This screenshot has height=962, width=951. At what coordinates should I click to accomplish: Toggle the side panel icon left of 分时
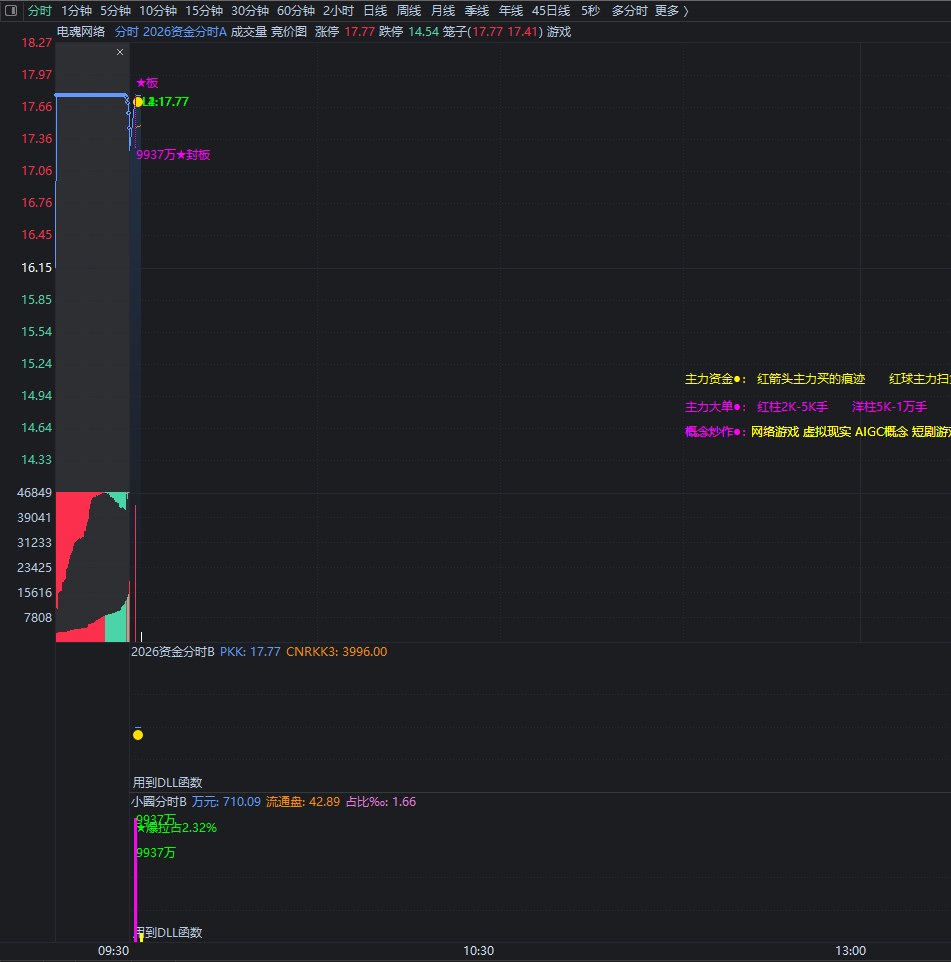11,10
